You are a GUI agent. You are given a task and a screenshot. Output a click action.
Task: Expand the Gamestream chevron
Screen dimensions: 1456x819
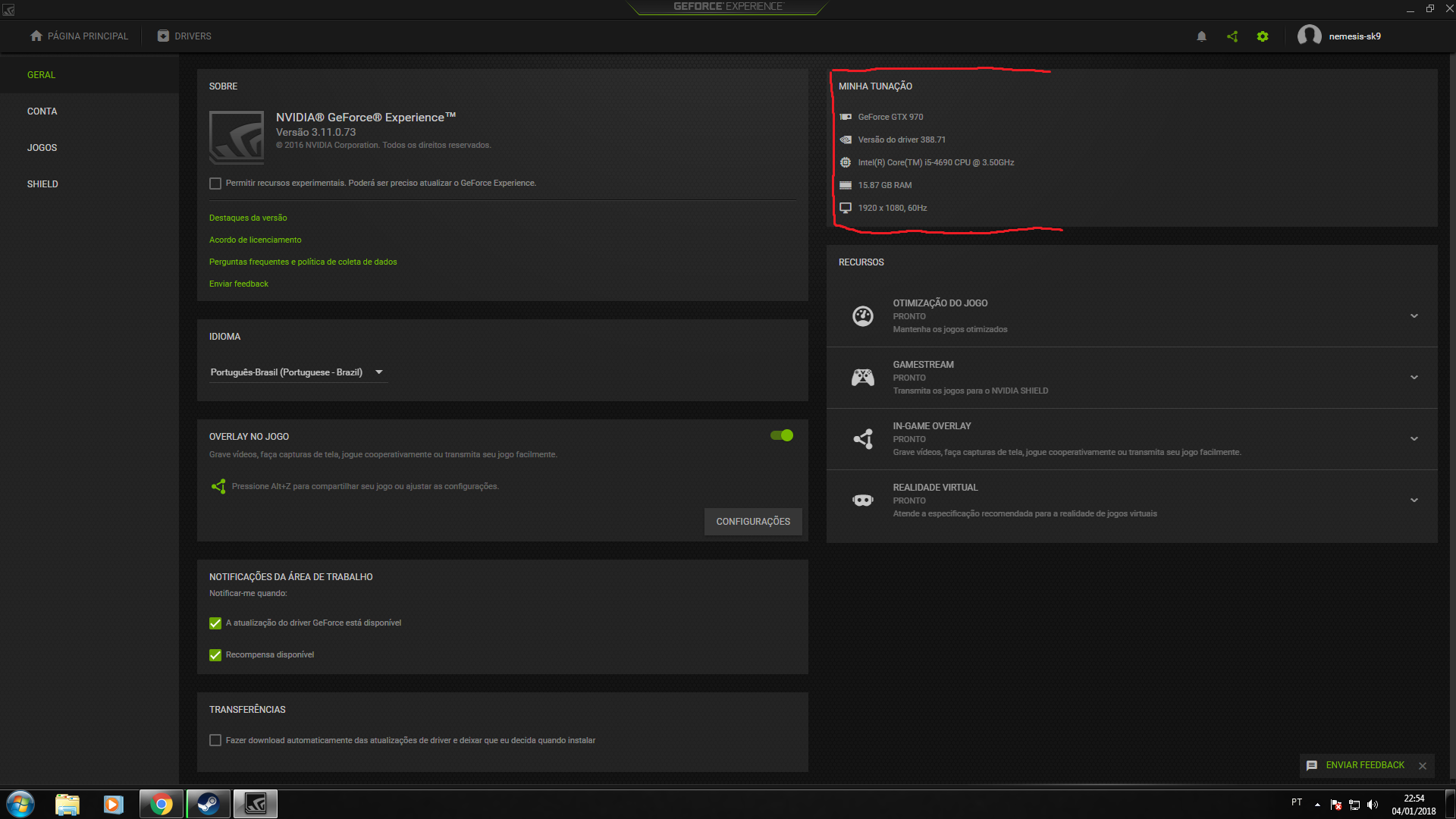click(1414, 378)
